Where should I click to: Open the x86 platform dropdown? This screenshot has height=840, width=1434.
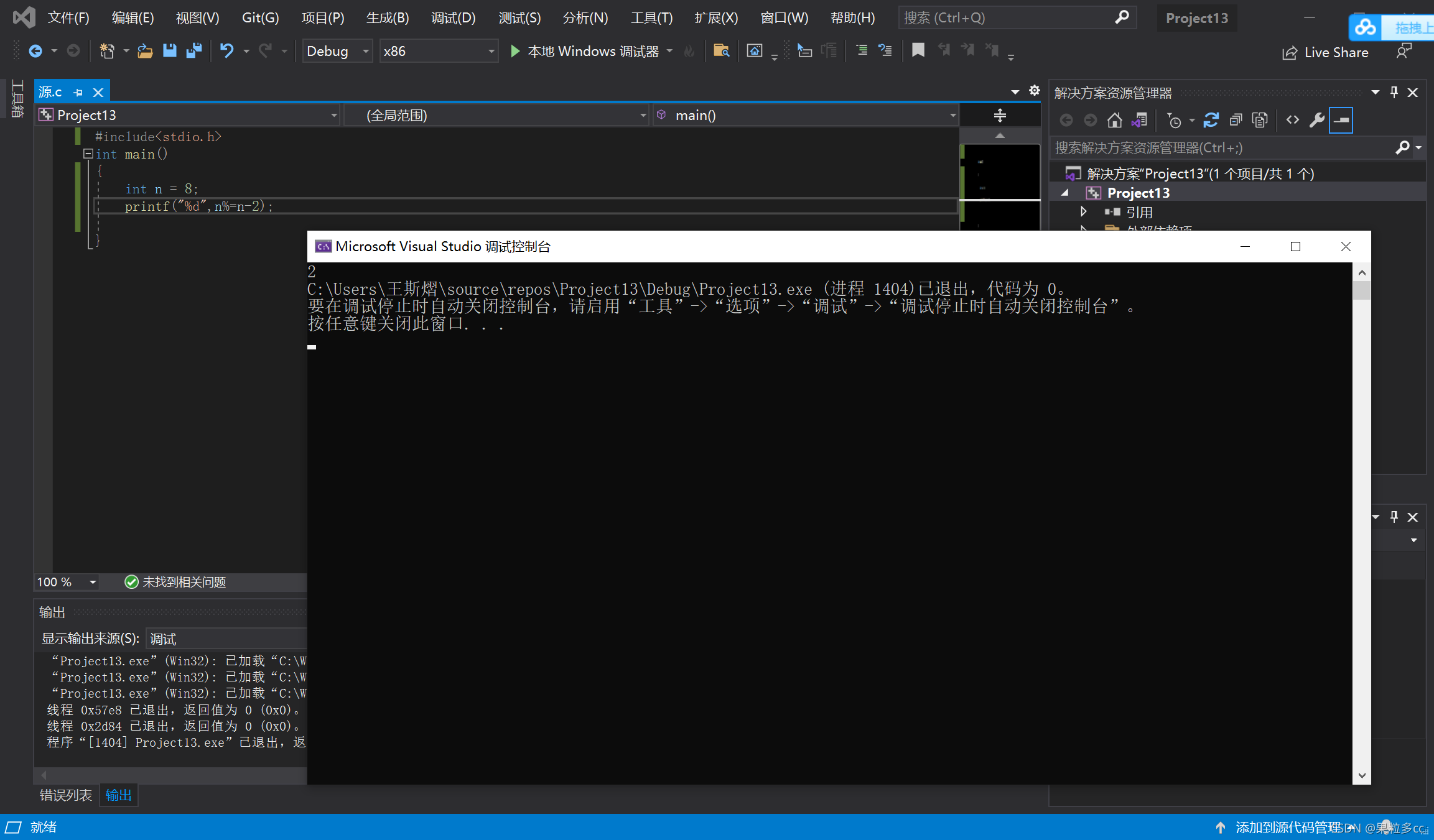(x=439, y=51)
